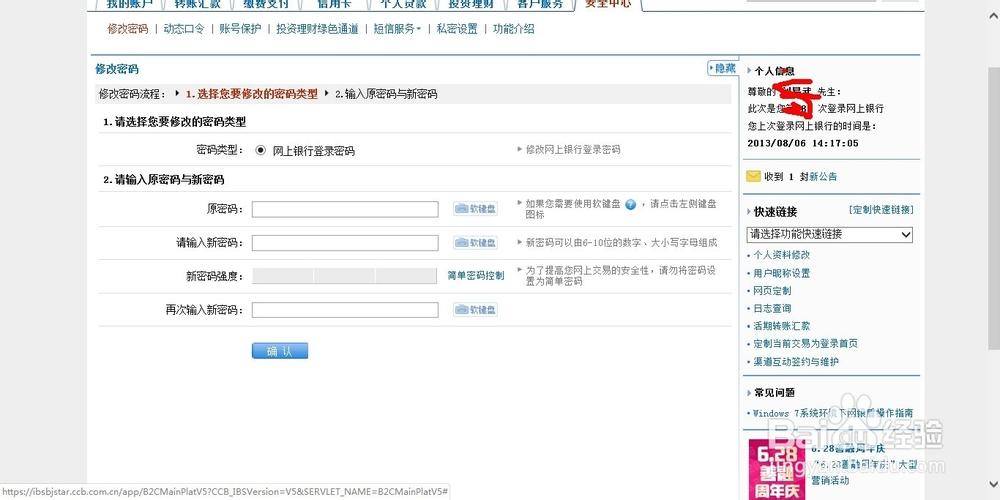Click hint 新密码可以由6-10位的数字、大小写字母组成

(621, 243)
